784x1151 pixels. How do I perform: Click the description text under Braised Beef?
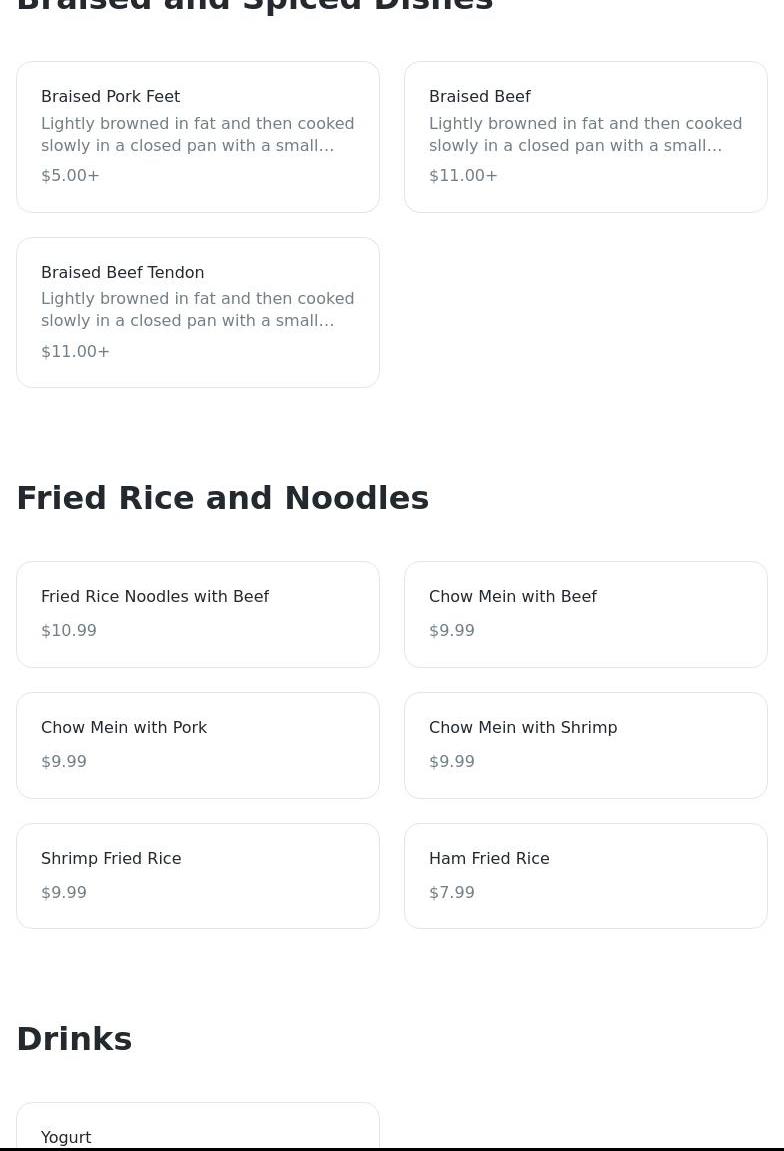(585, 134)
